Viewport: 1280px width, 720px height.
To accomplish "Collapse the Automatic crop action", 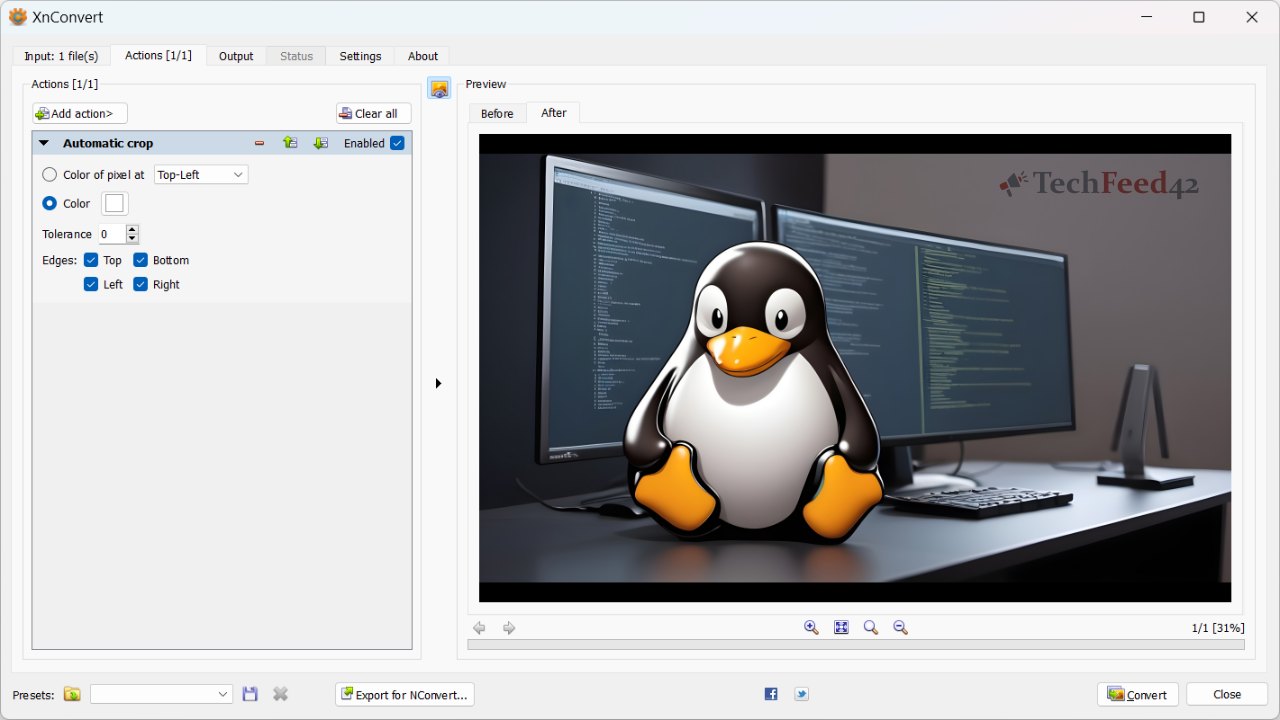I will click(44, 143).
